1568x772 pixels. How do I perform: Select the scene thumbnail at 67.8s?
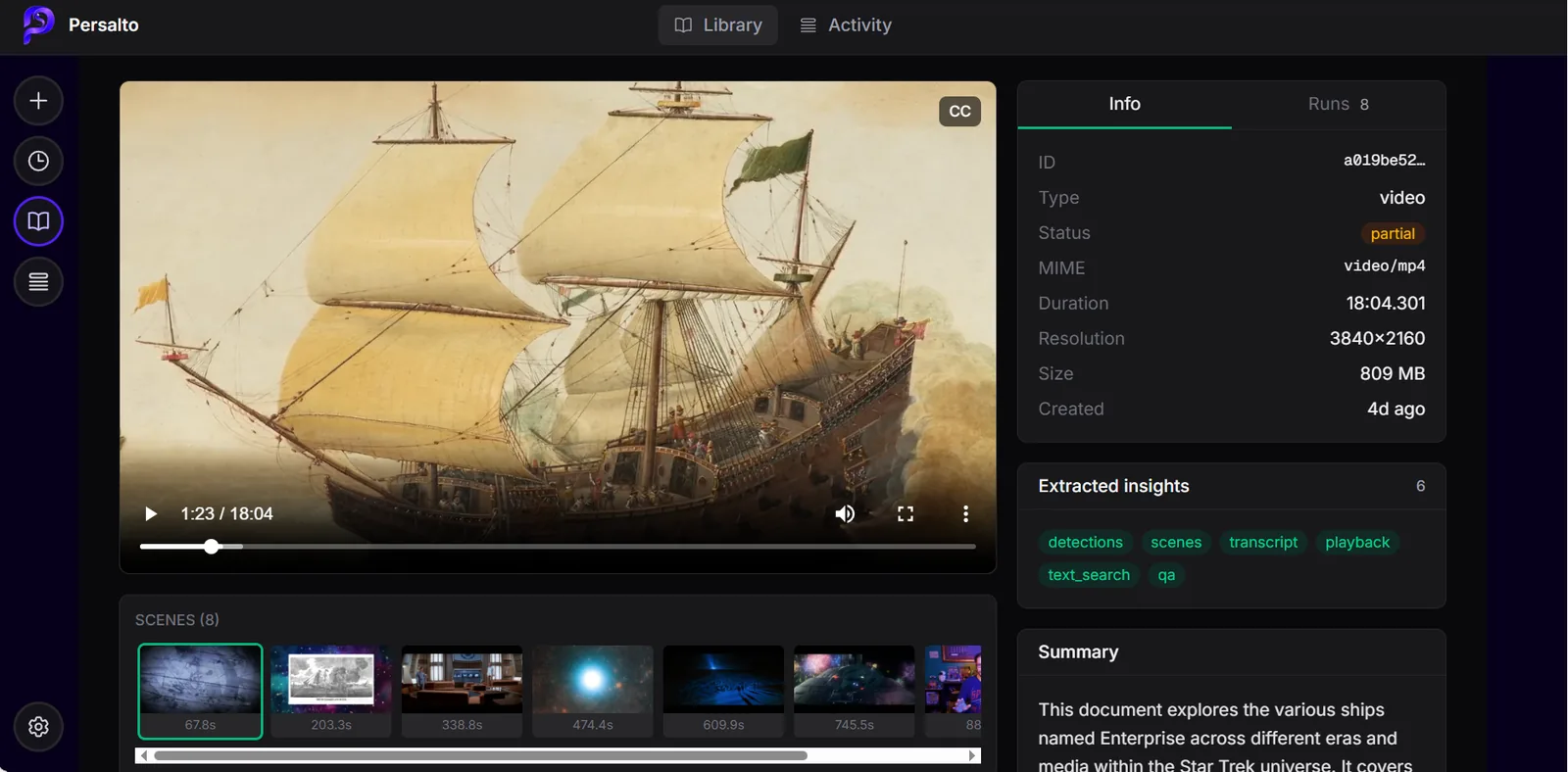click(200, 691)
